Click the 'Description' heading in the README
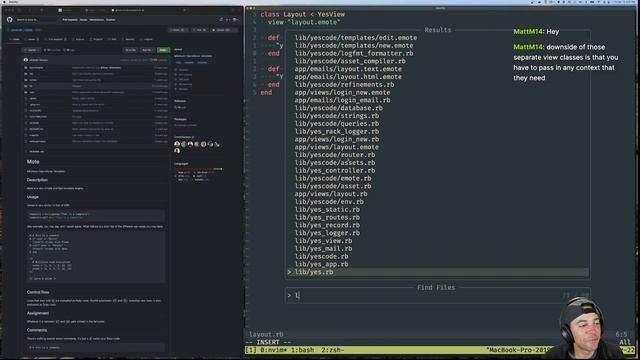 (37, 180)
